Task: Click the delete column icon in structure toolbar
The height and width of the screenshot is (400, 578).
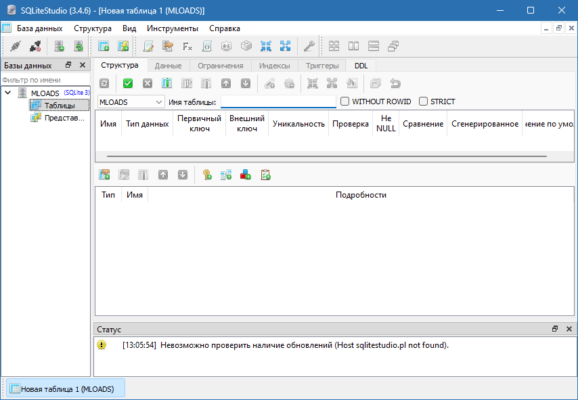Action: click(x=206, y=84)
